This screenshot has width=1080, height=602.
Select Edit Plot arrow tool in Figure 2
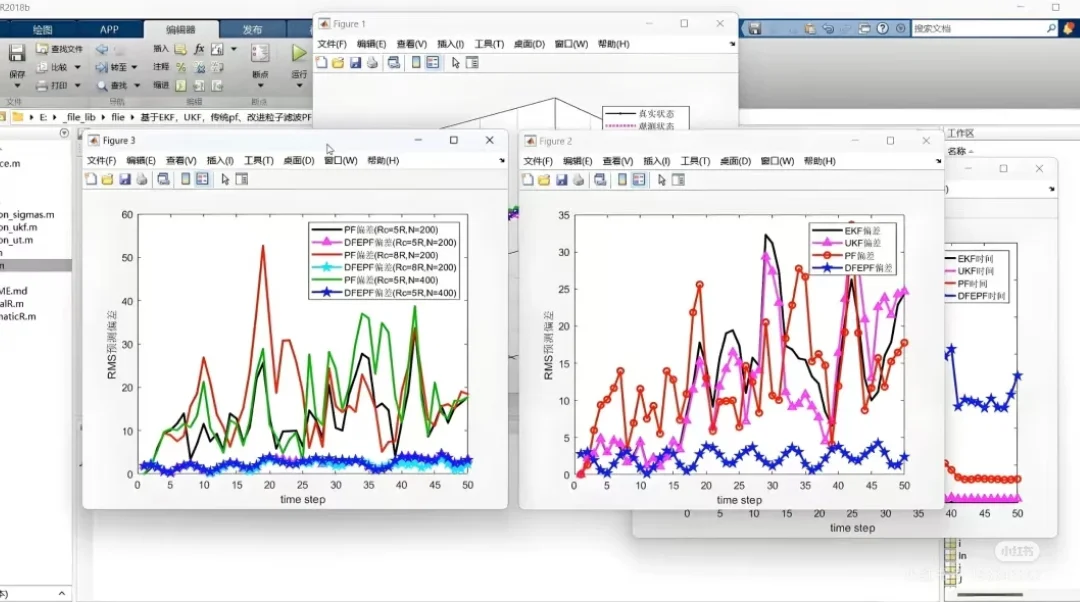coord(662,180)
